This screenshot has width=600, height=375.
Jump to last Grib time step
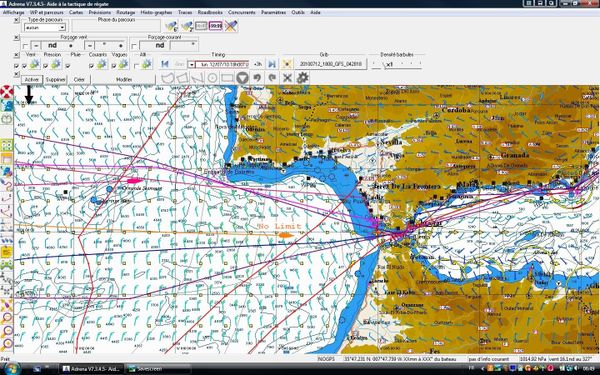pos(272,64)
